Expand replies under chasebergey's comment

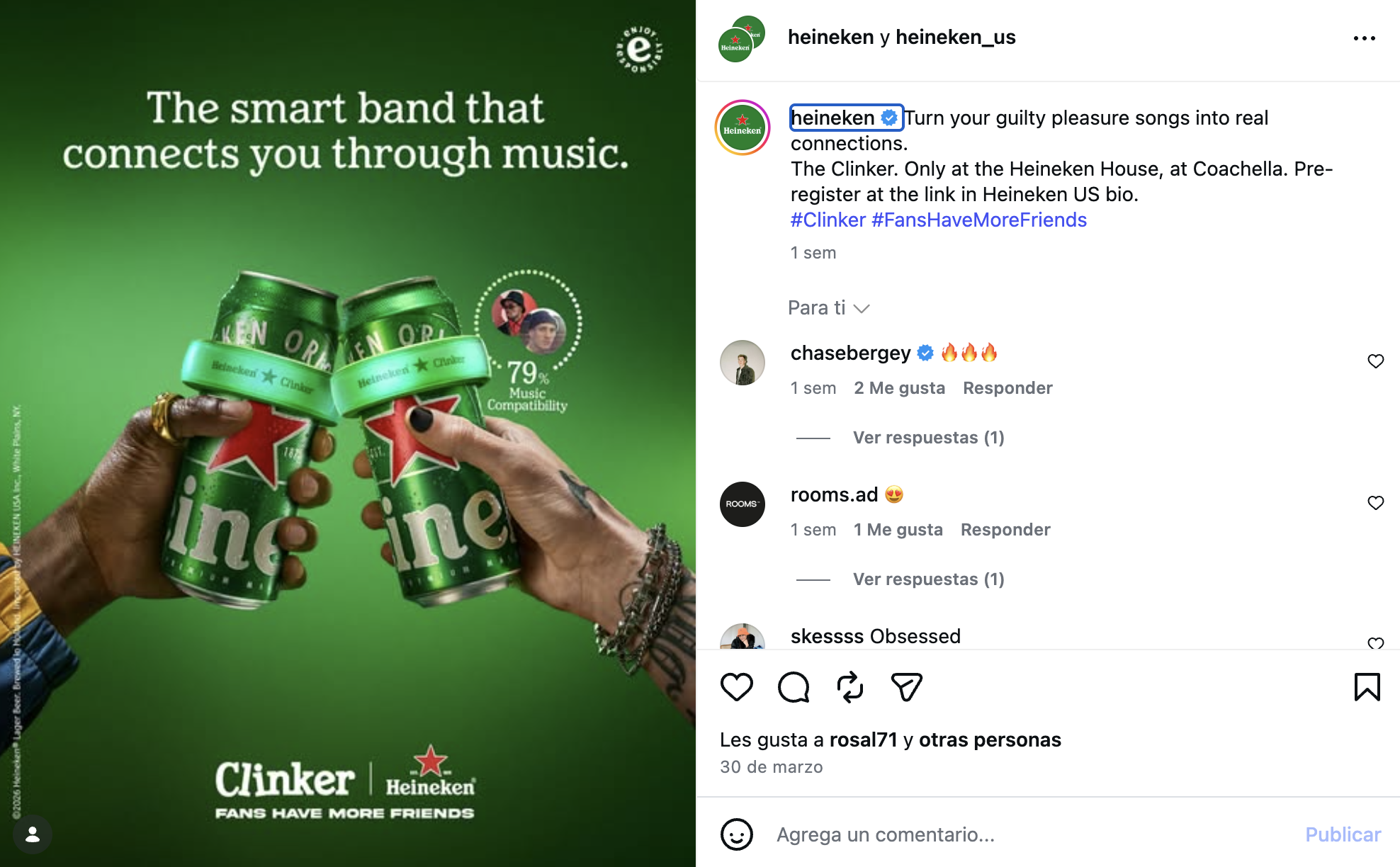click(x=928, y=438)
